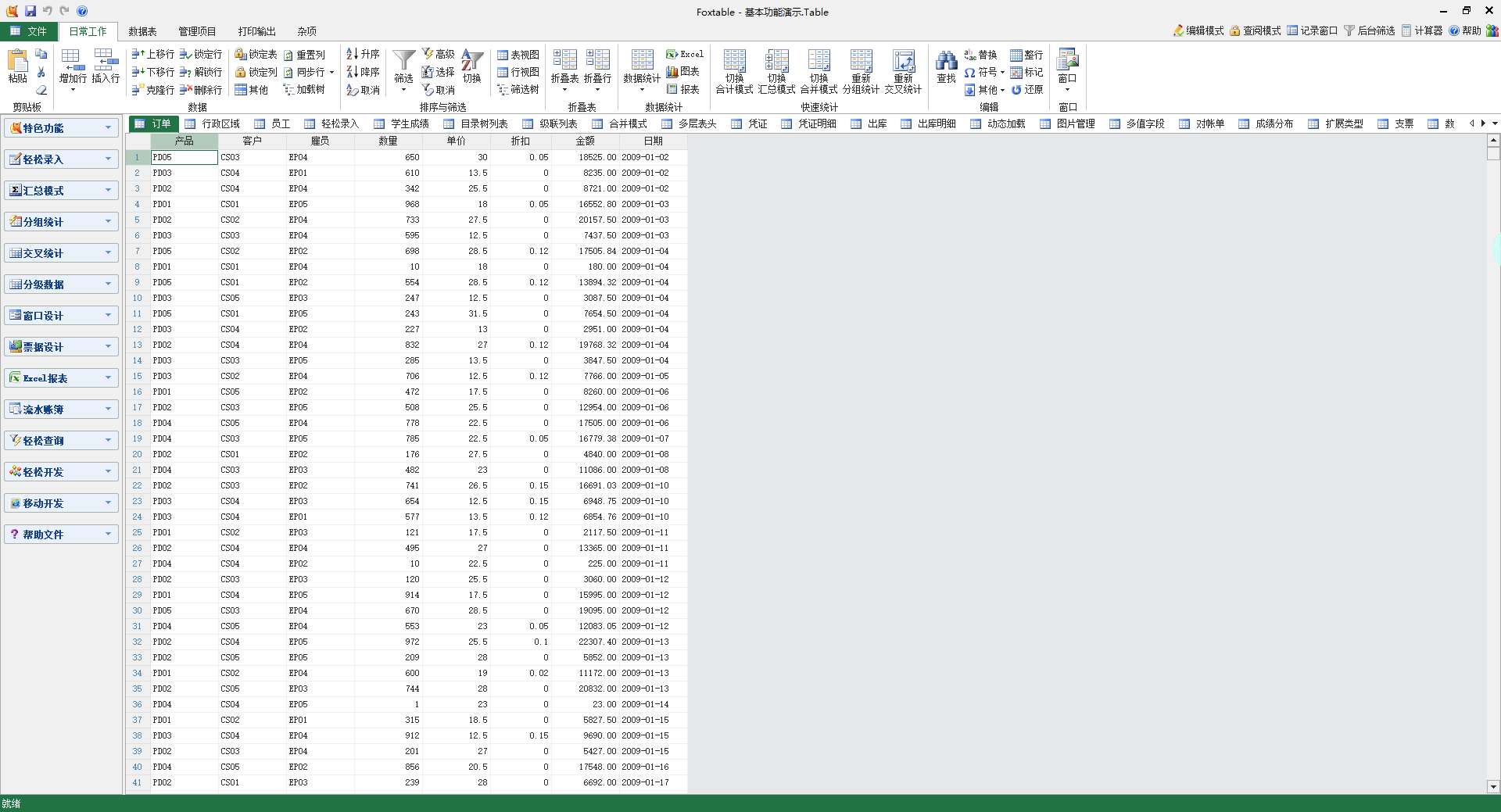Click the save icon in title bar

pos(30,11)
